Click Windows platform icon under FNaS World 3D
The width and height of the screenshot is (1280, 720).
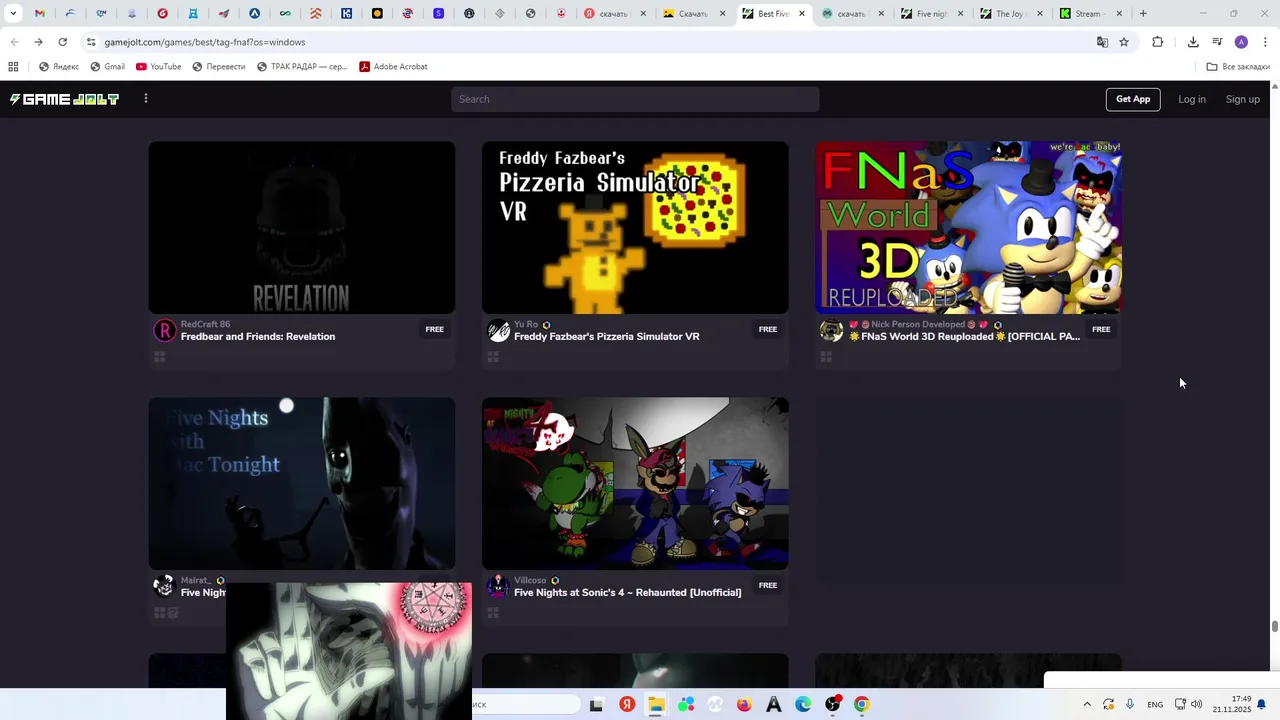pyautogui.click(x=826, y=357)
